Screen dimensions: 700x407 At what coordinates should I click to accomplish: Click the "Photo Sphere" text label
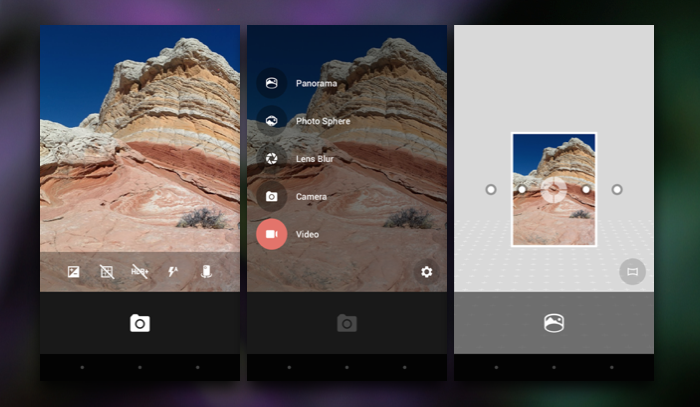[x=323, y=121]
